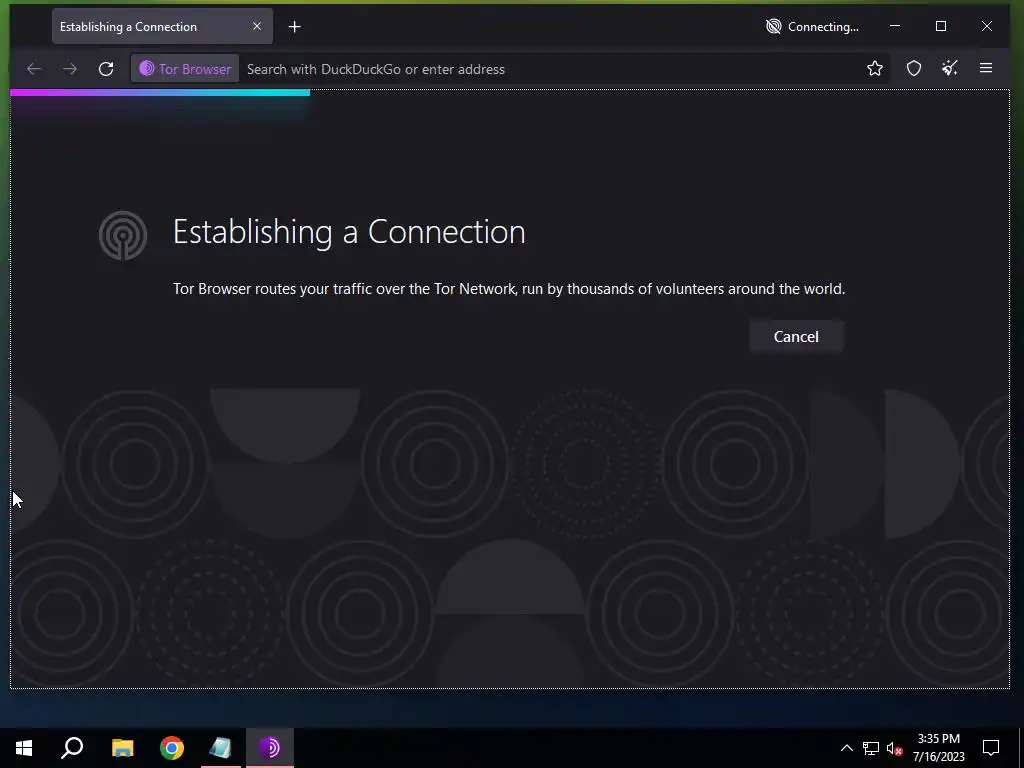Launch Google Chrome from taskbar
The image size is (1024, 768).
tap(172, 748)
